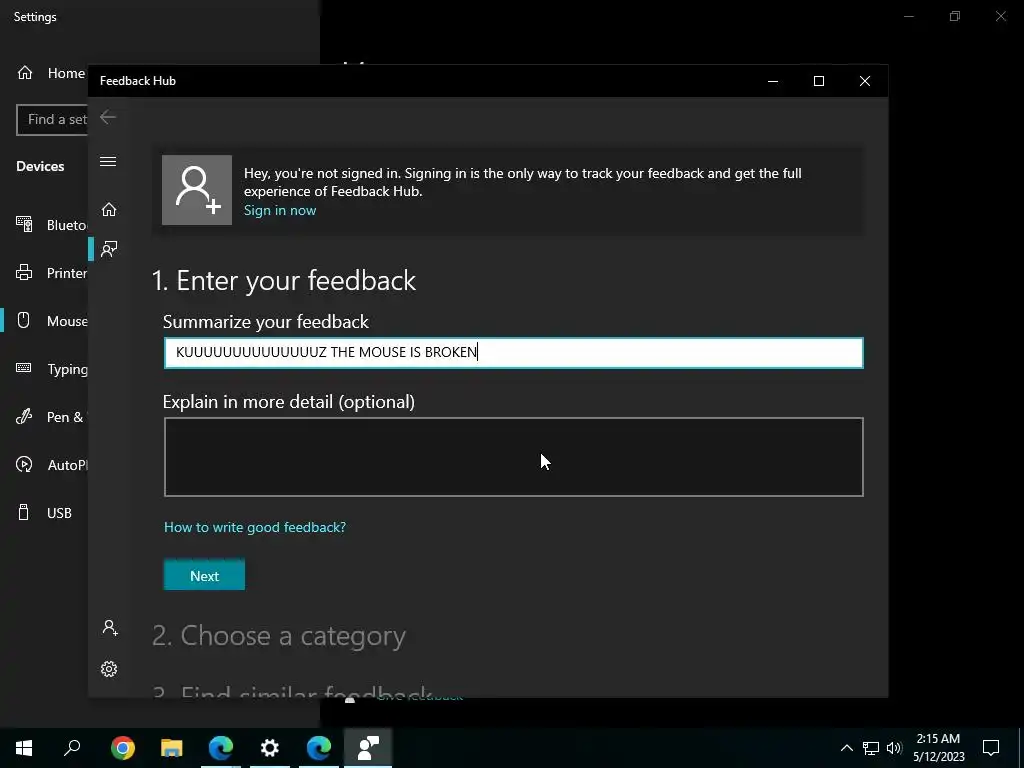Select Choose a category heading

click(x=279, y=635)
